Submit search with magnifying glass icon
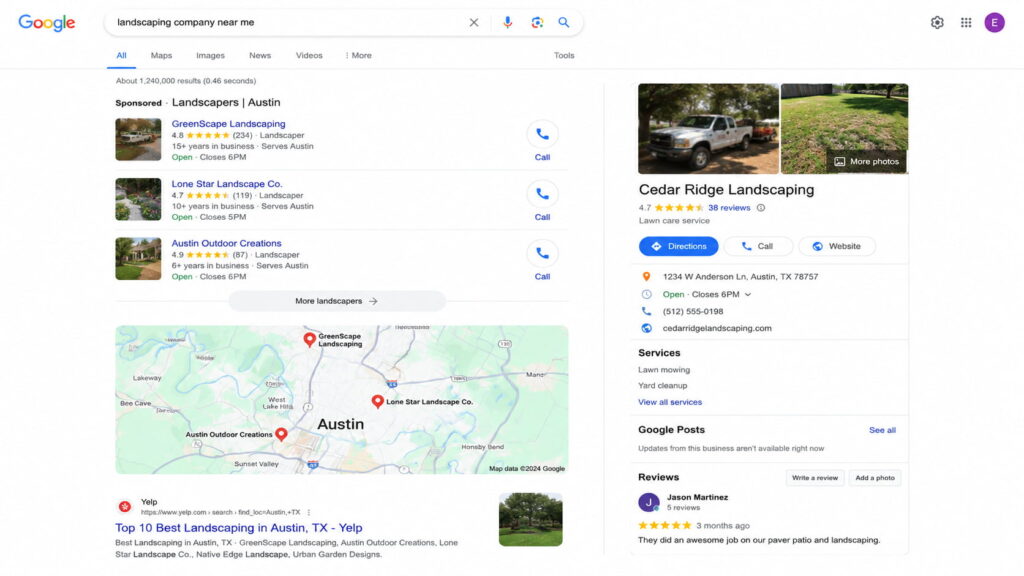This screenshot has height=576, width=1024. coord(564,22)
